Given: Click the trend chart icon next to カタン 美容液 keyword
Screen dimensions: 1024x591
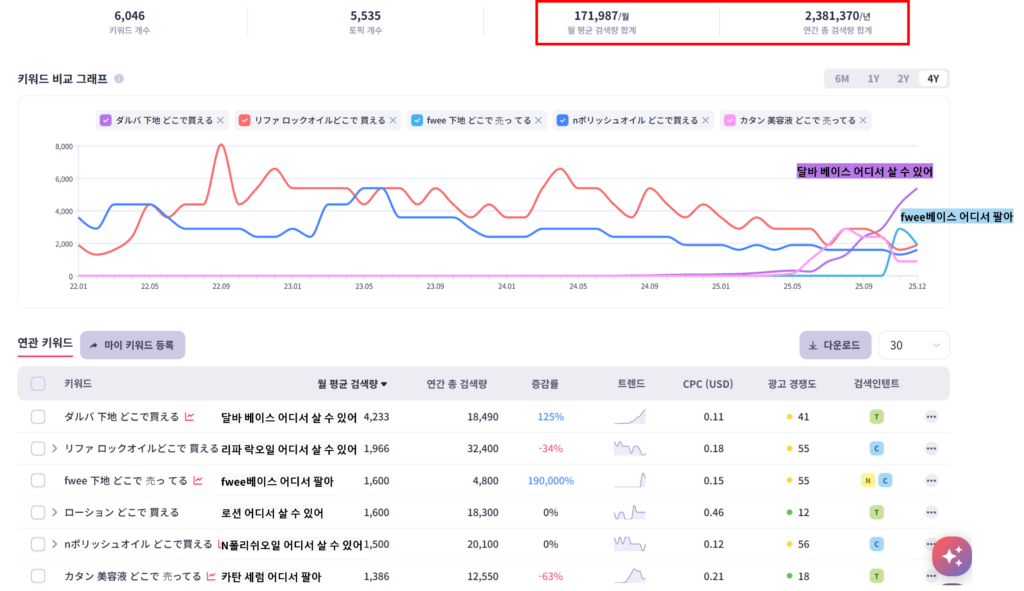Looking at the screenshot, I should coord(211,576).
